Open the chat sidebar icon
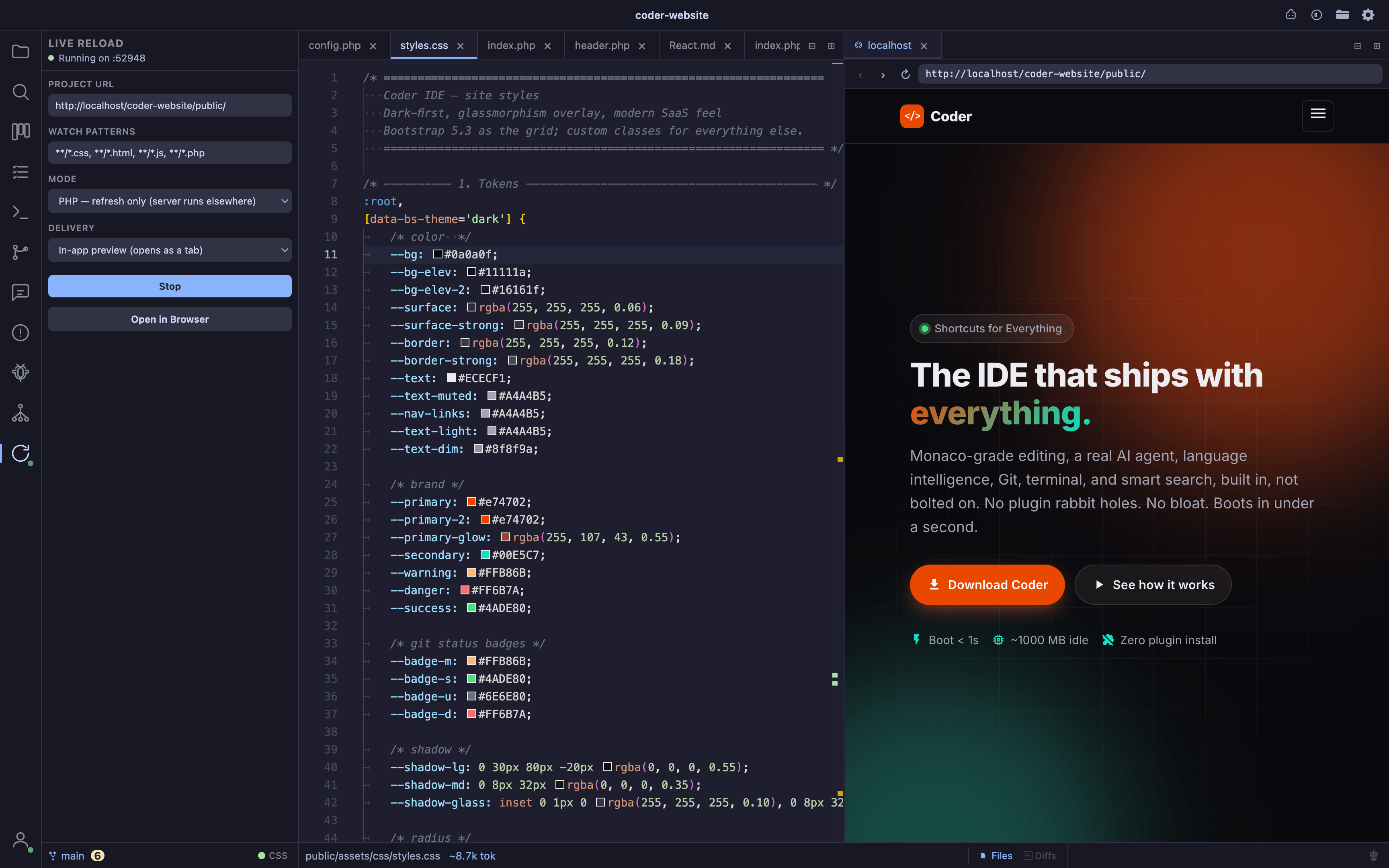1389x868 pixels. click(x=20, y=292)
